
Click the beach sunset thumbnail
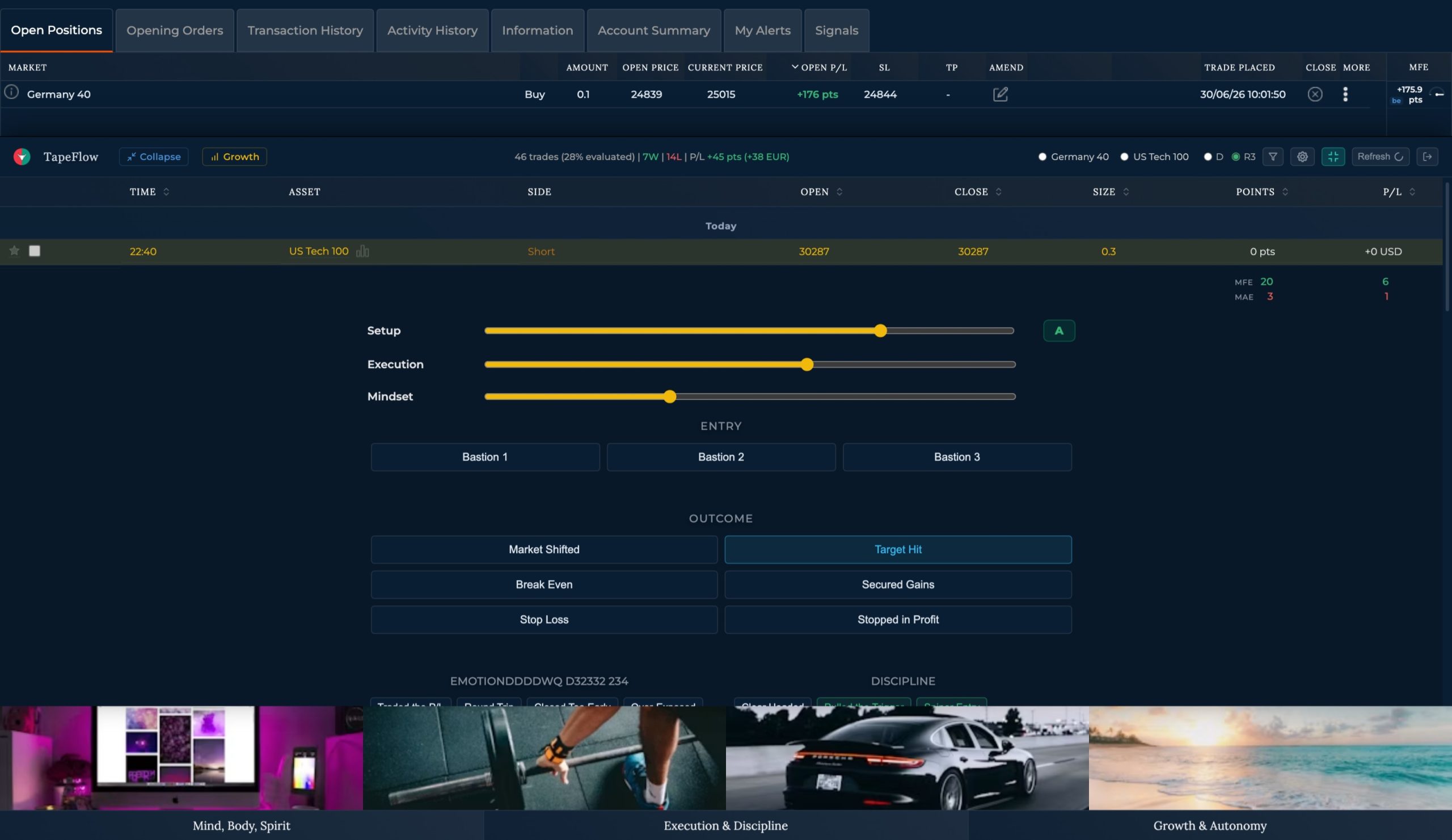pos(1270,758)
